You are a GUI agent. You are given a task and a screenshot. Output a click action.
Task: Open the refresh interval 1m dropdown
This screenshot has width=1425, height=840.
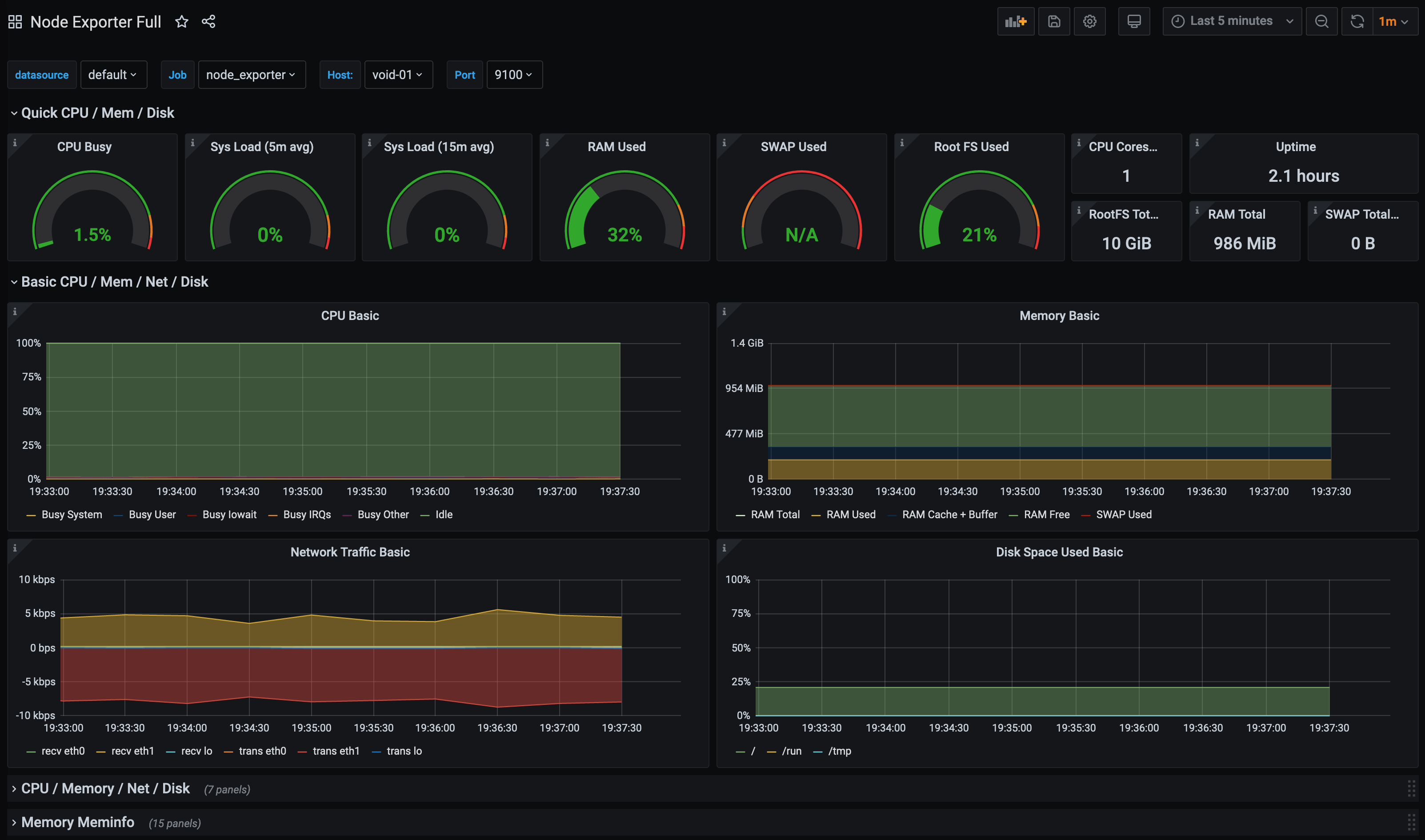point(1394,21)
